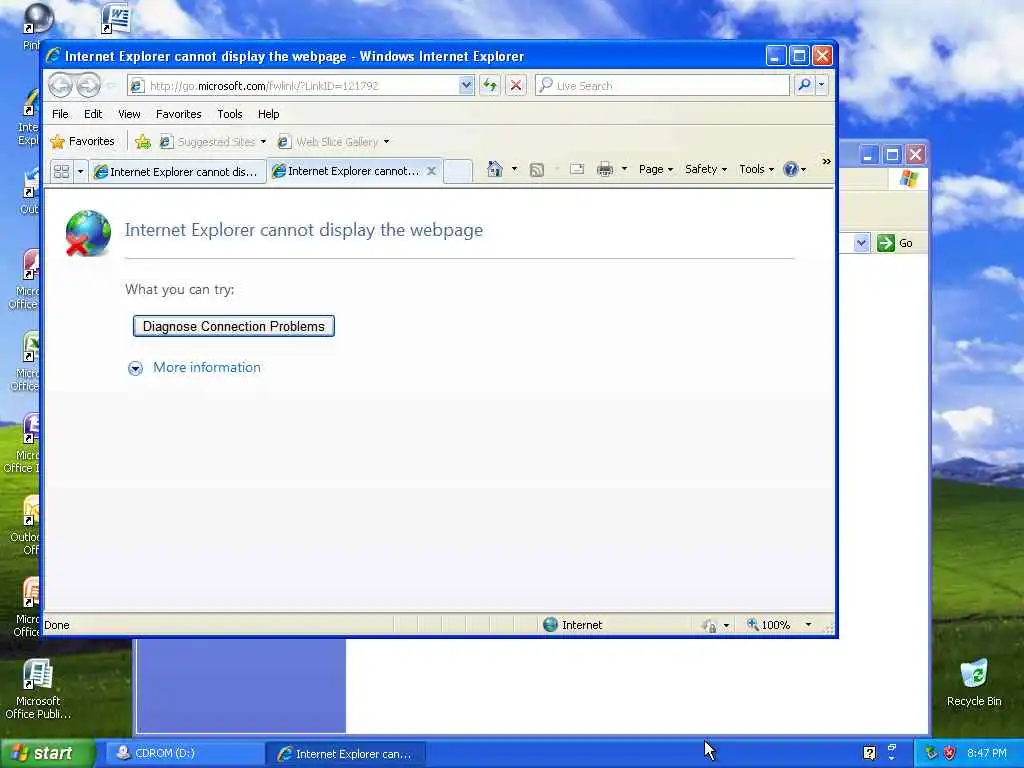1024x768 pixels.
Task: Stop loading with the red X icon
Action: [x=516, y=85]
